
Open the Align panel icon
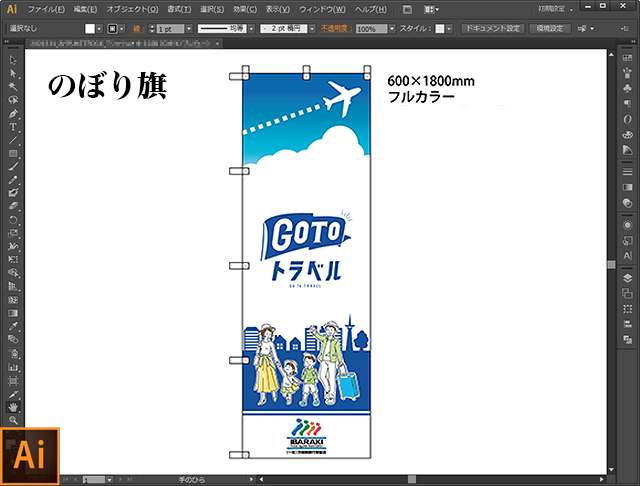point(627,324)
